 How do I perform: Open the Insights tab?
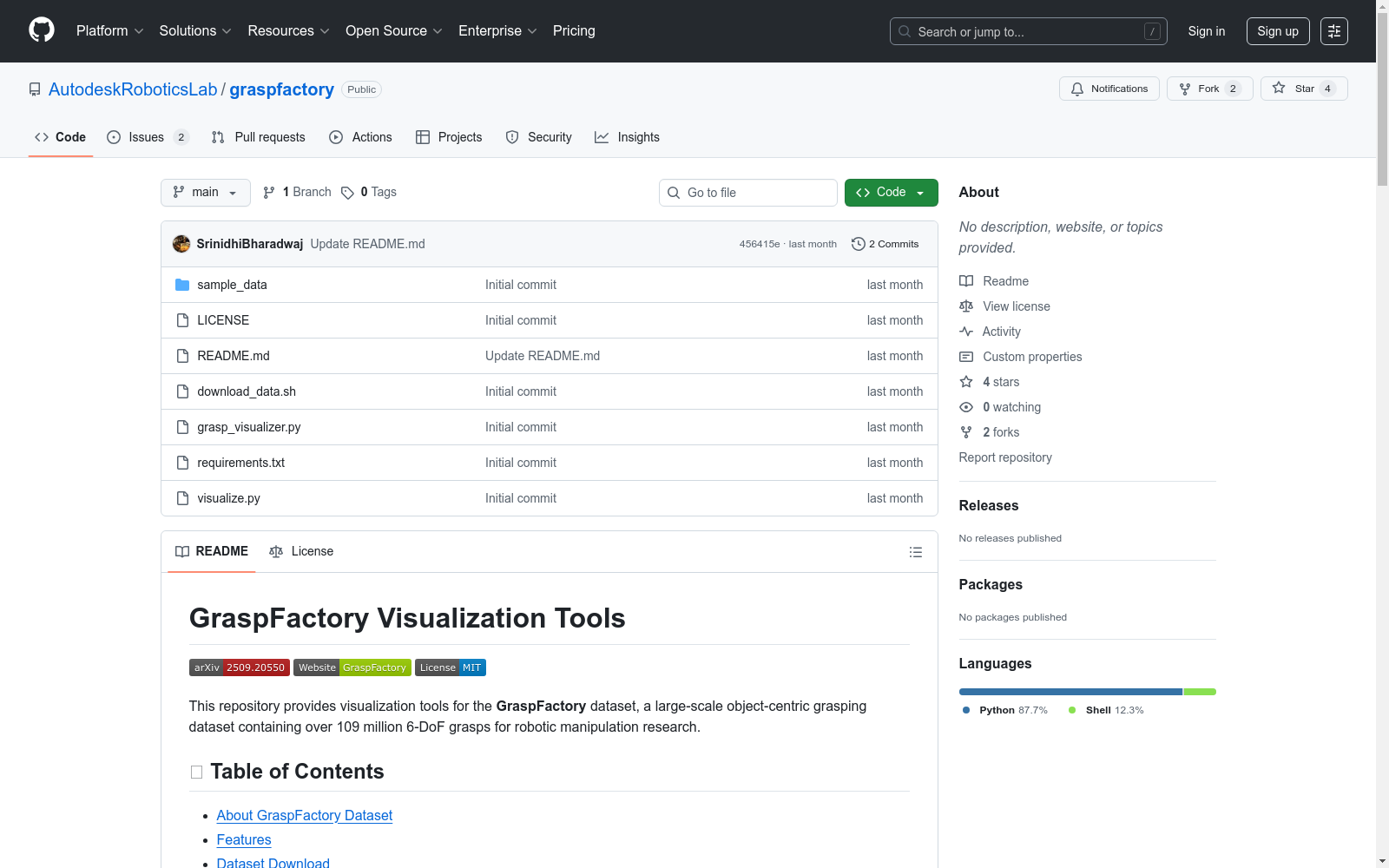click(627, 137)
